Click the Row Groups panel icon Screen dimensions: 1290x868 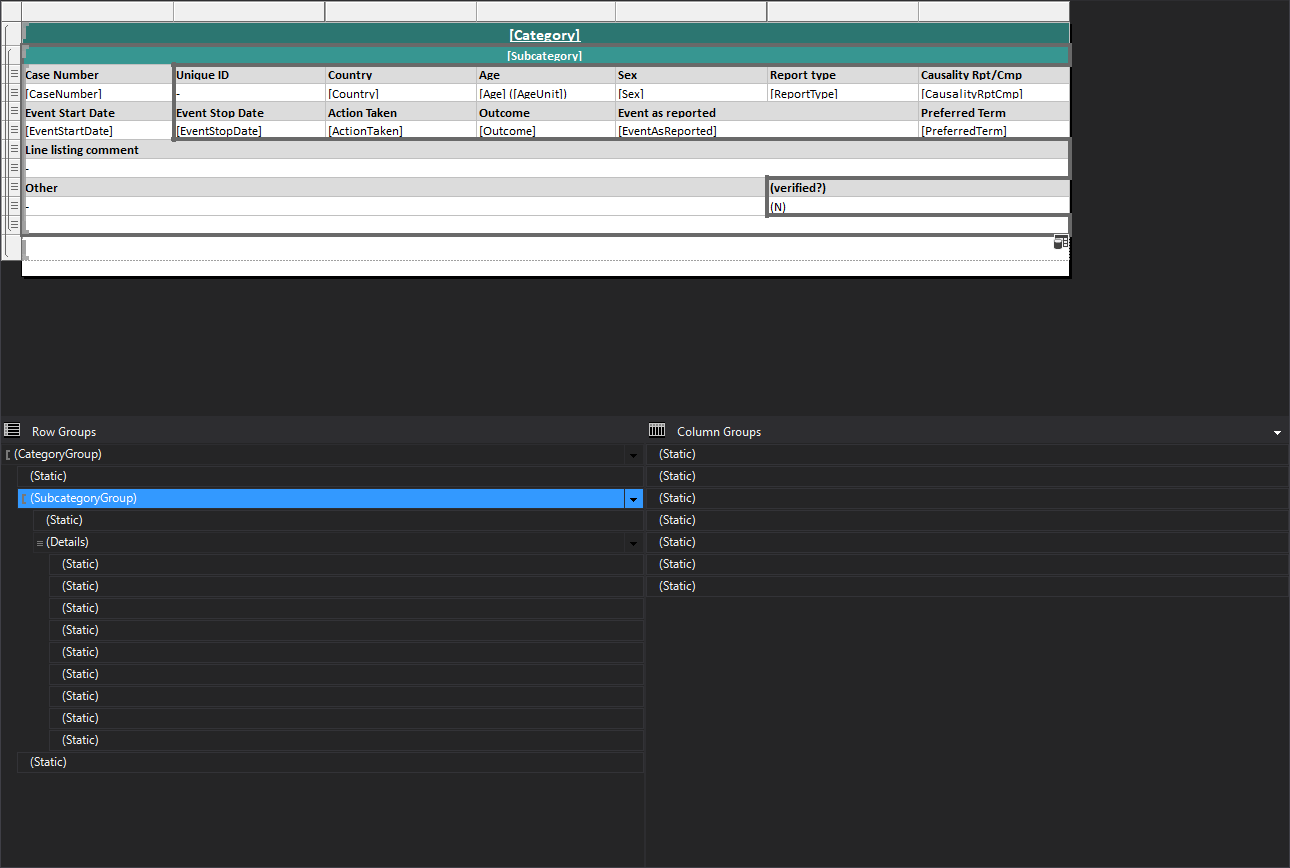pyautogui.click(x=12, y=431)
